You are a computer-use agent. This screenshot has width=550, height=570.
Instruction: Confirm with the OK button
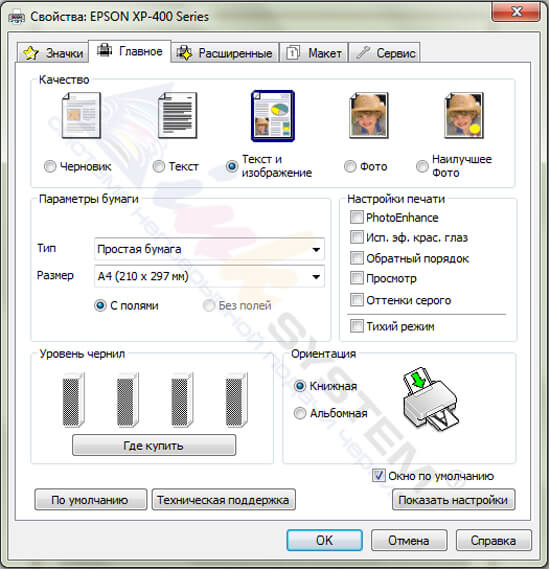[324, 540]
